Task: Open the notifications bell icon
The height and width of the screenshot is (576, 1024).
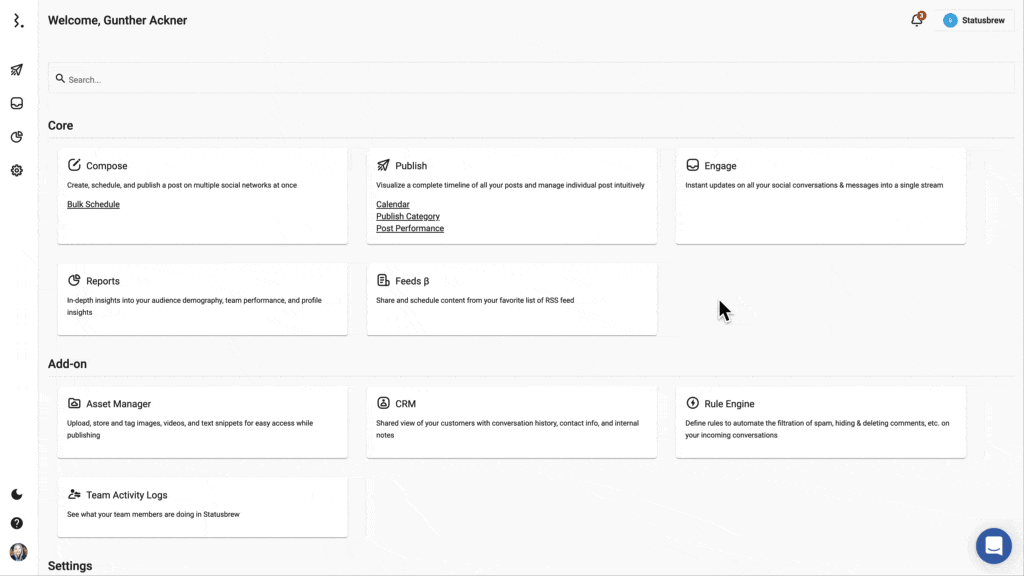Action: click(916, 20)
